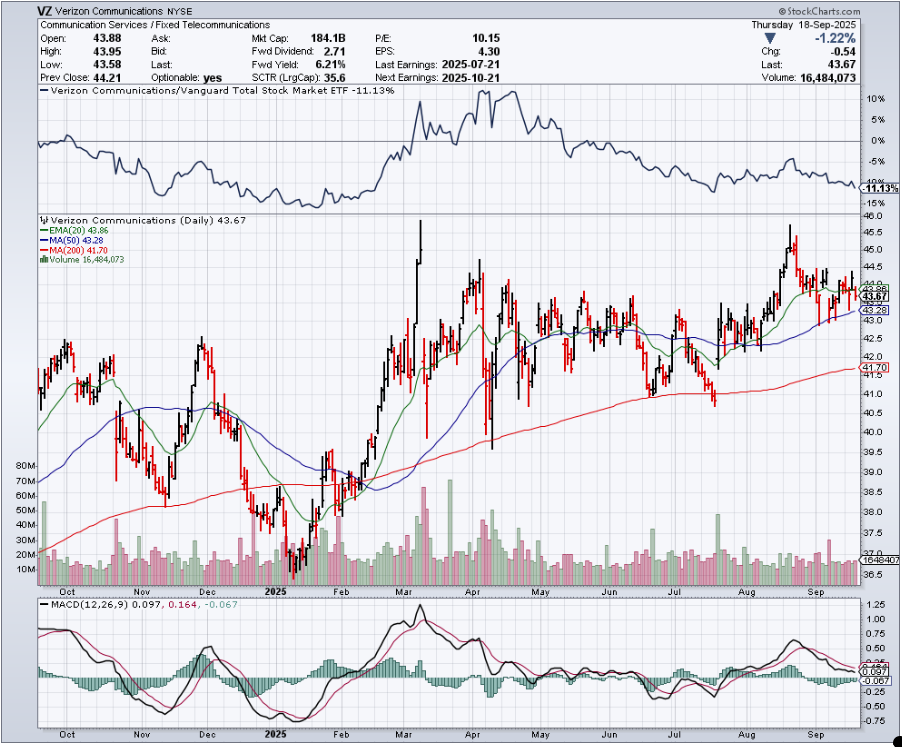Click the 80M volume axis label
The height and width of the screenshot is (747, 902).
coord(26,466)
